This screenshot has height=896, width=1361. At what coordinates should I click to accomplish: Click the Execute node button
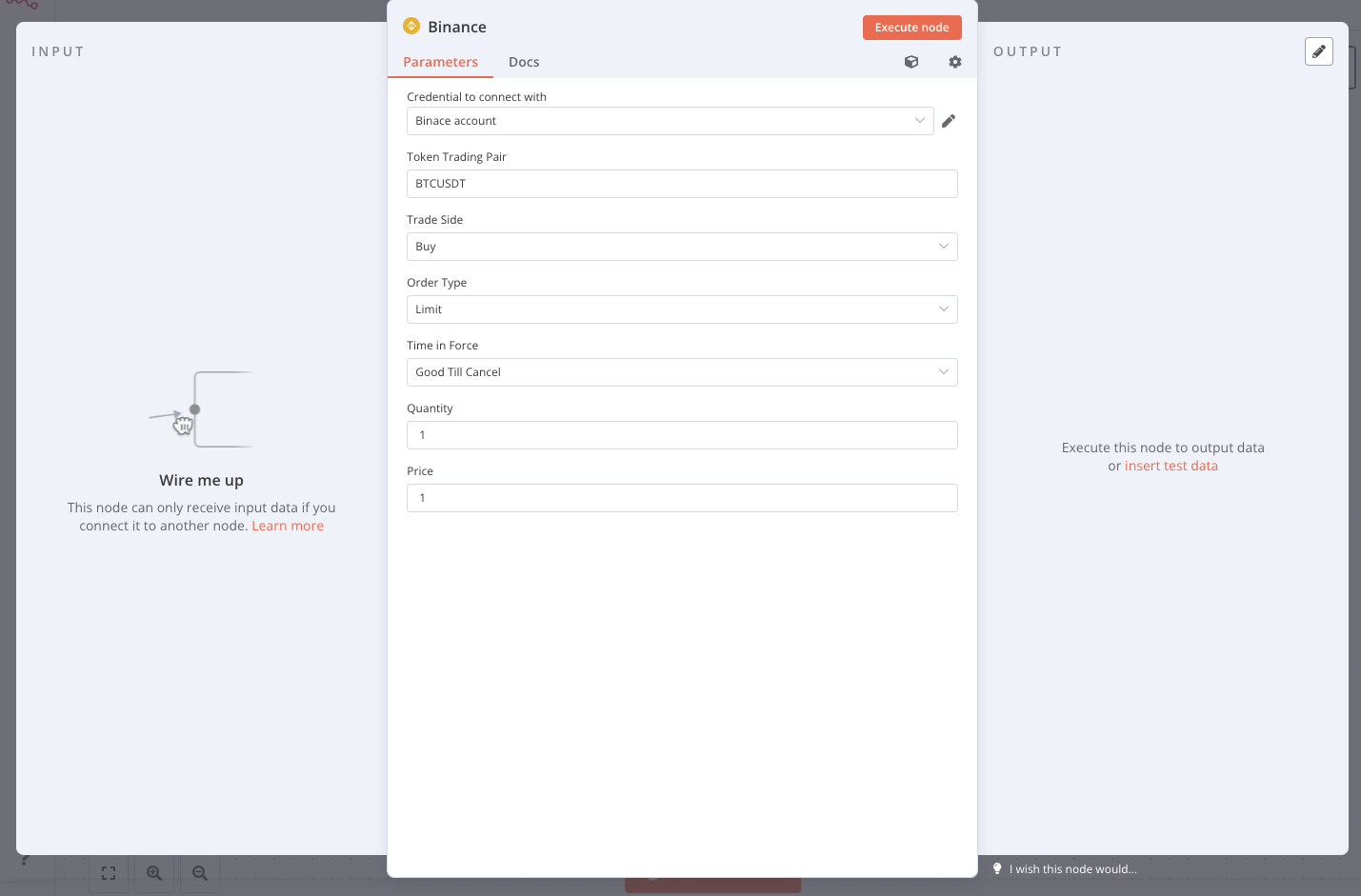pyautogui.click(x=911, y=28)
